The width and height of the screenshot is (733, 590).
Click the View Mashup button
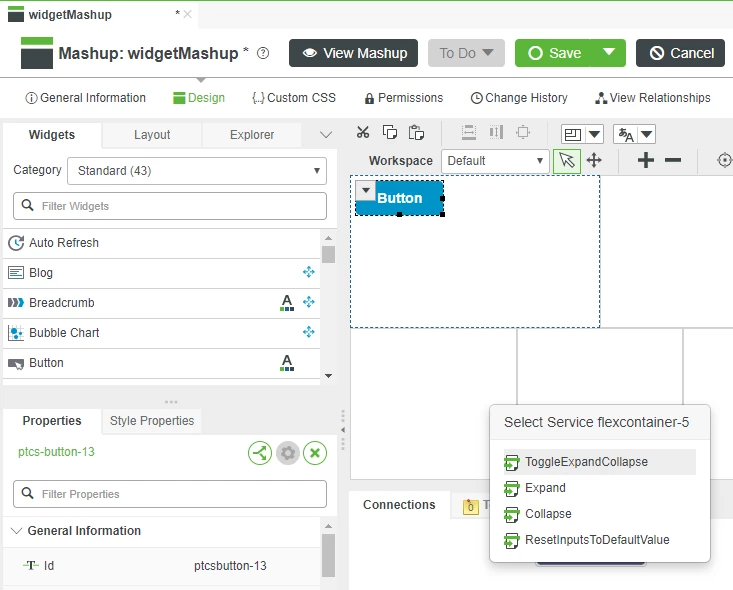pos(353,53)
